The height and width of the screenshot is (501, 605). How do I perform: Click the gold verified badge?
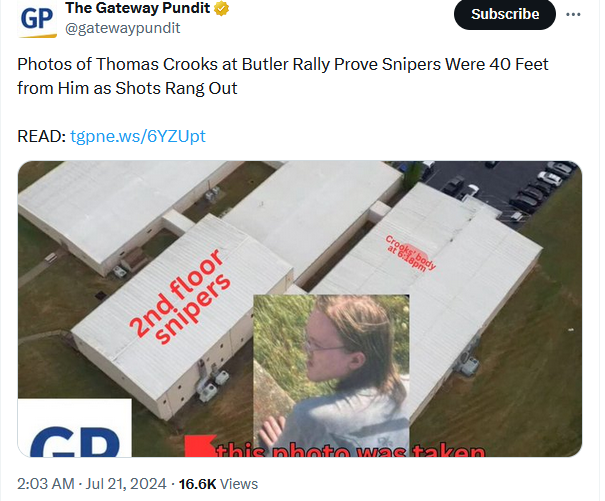point(221,8)
